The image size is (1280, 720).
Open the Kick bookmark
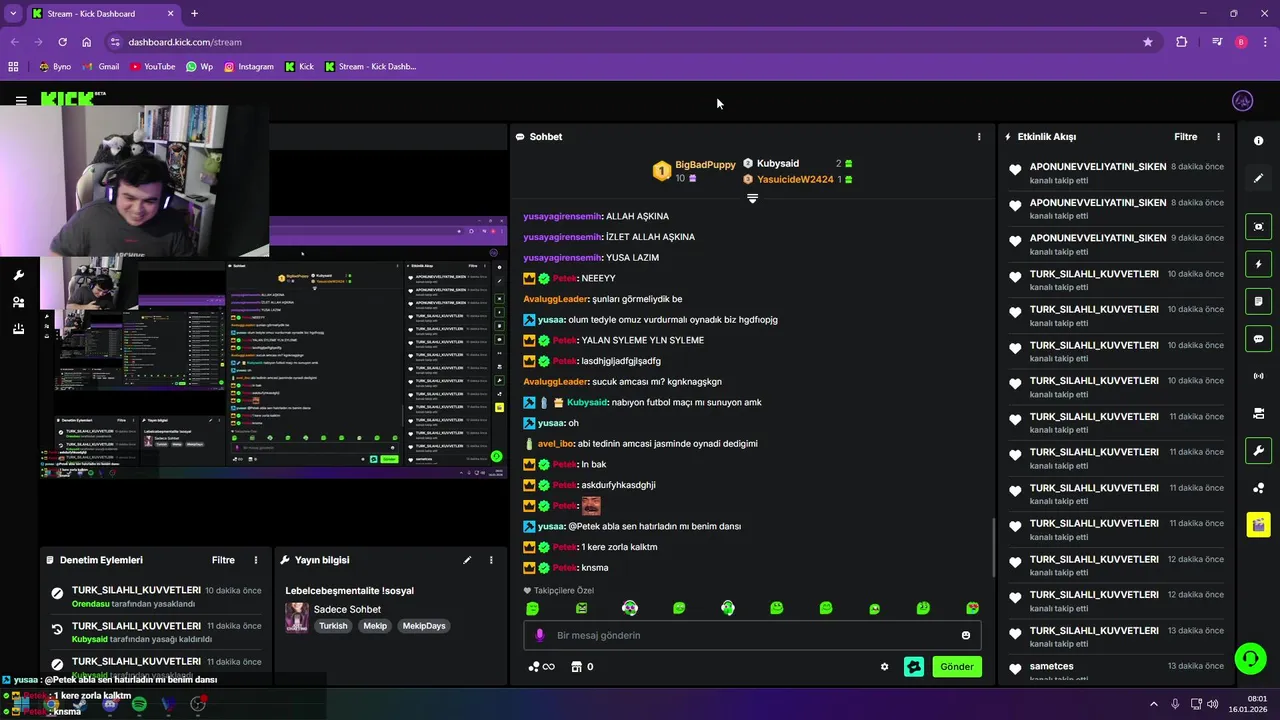click(299, 67)
